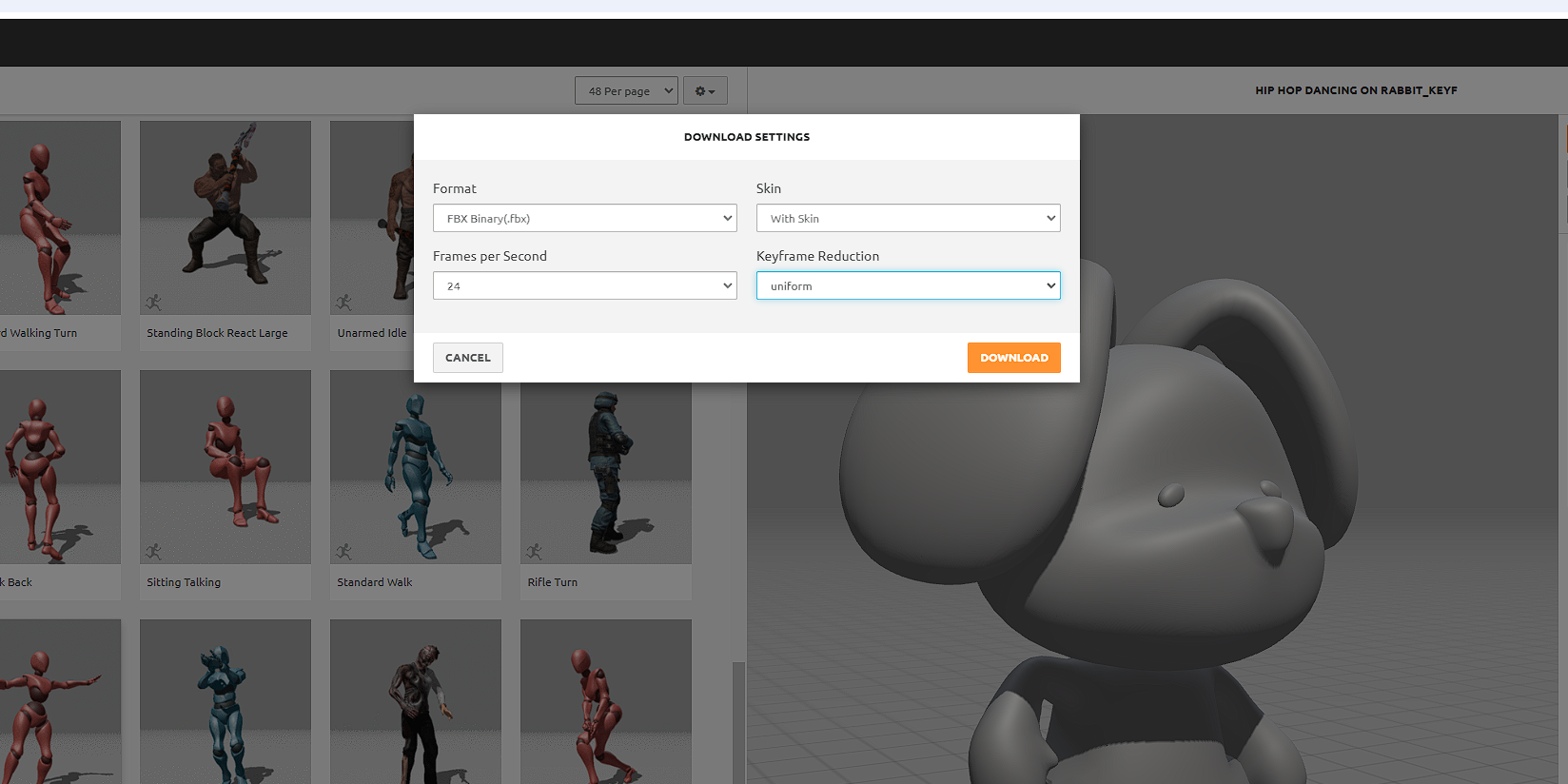Click the Unarmed Idle label
Screen dimensions: 1568x784
click(x=372, y=333)
